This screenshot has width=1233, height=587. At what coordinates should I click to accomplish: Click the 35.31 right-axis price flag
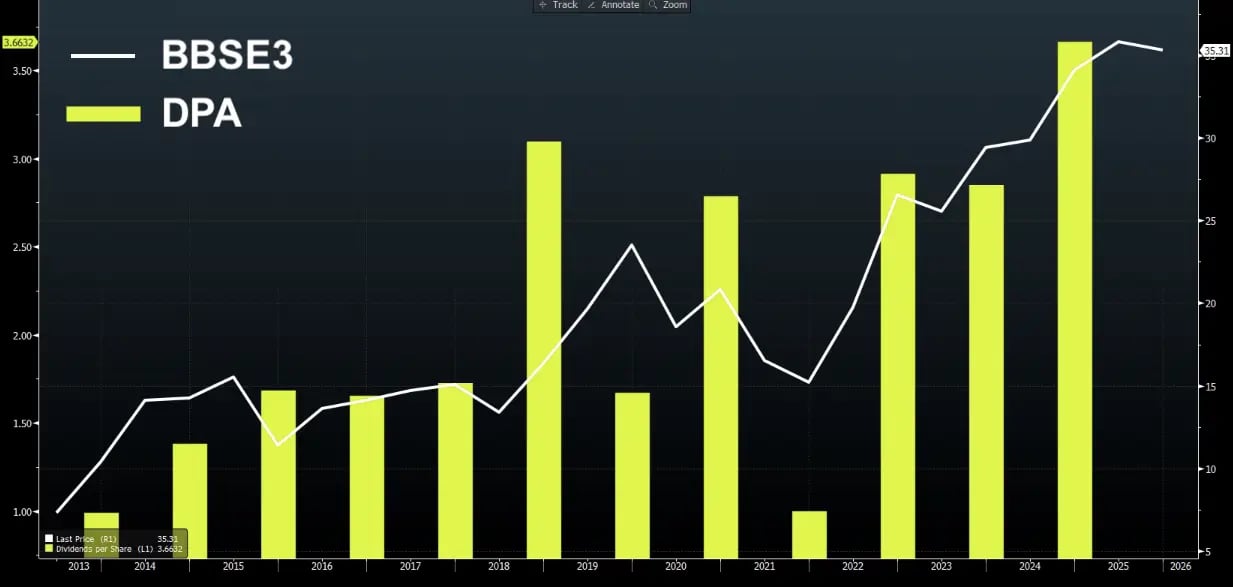pyautogui.click(x=1216, y=50)
